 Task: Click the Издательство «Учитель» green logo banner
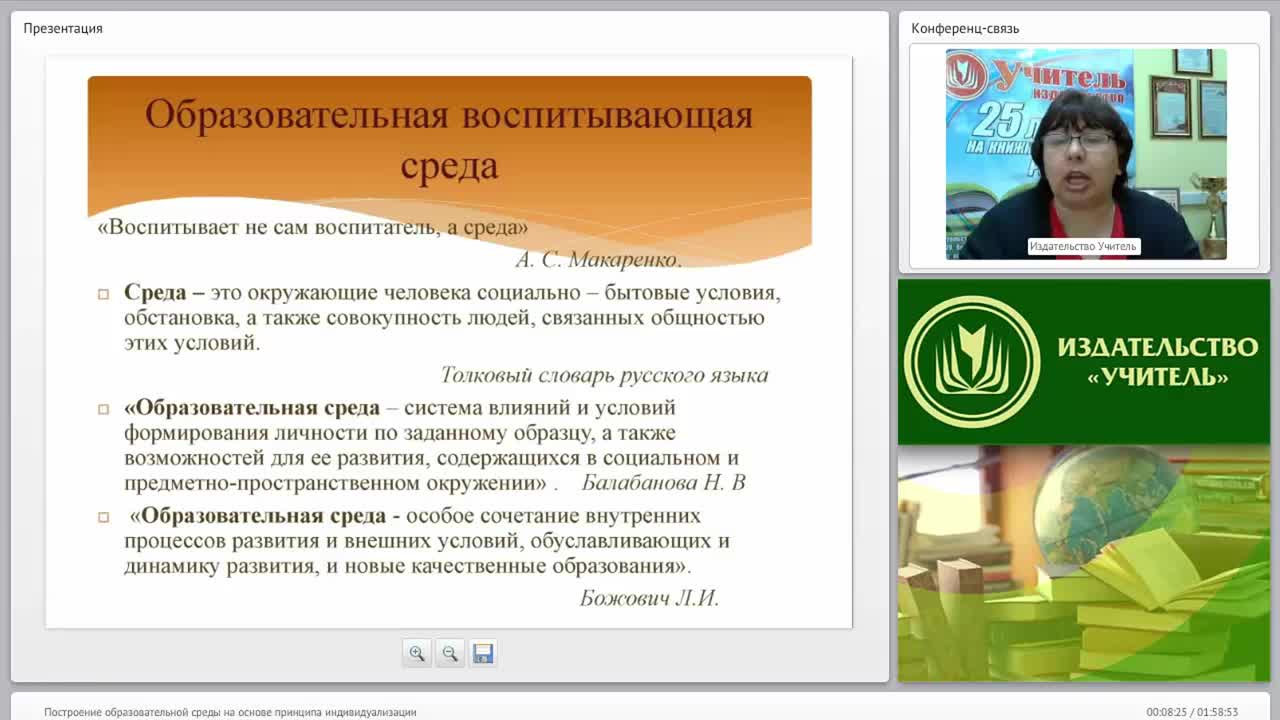1084,362
